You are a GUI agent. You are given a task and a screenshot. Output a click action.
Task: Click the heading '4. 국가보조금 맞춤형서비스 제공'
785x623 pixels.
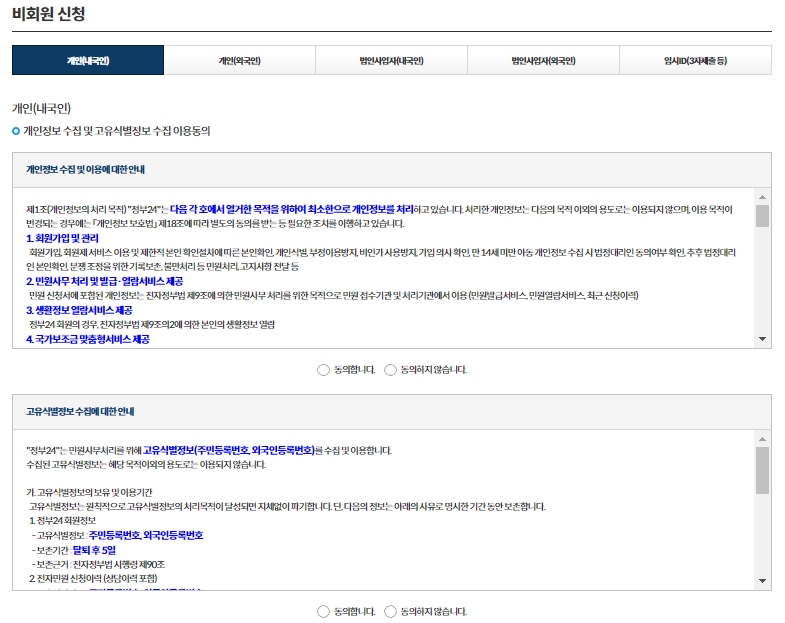point(88,339)
